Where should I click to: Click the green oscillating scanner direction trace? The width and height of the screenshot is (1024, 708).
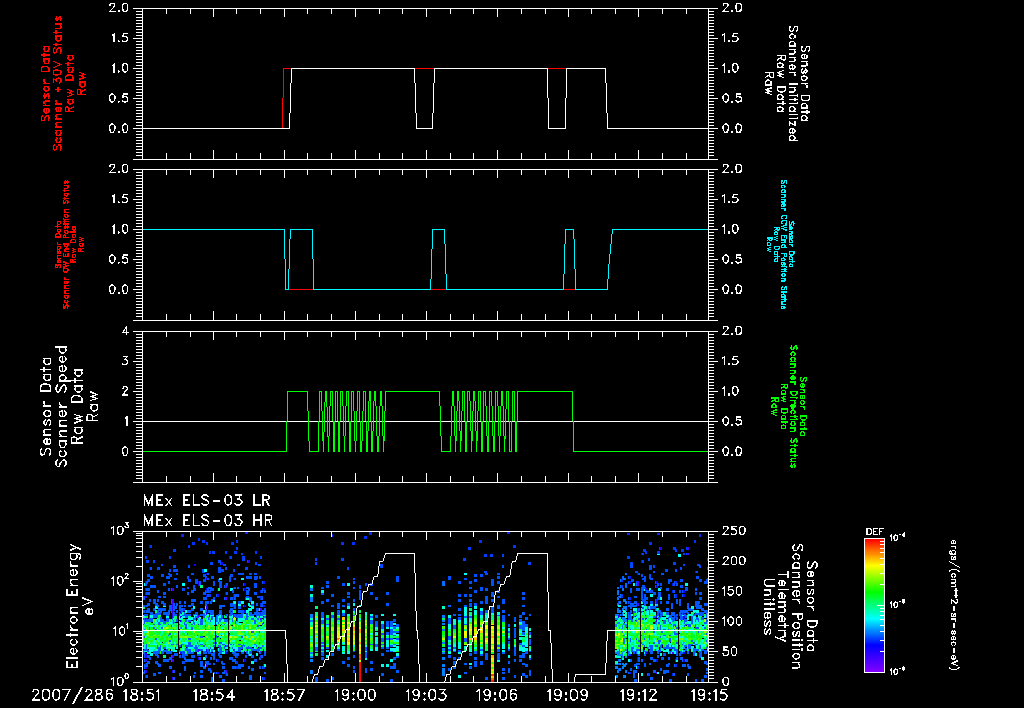352,421
